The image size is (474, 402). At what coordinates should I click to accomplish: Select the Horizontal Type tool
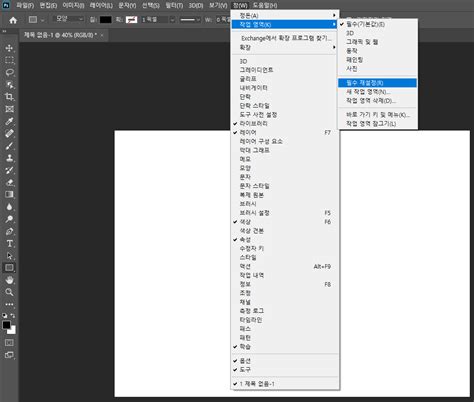click(x=9, y=243)
